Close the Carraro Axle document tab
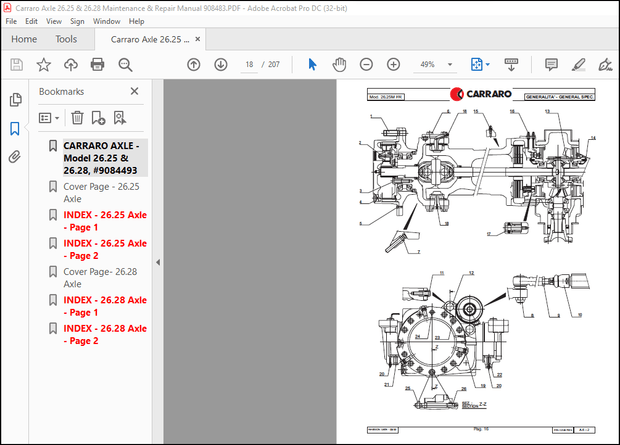This screenshot has width=620, height=445. 198,39
